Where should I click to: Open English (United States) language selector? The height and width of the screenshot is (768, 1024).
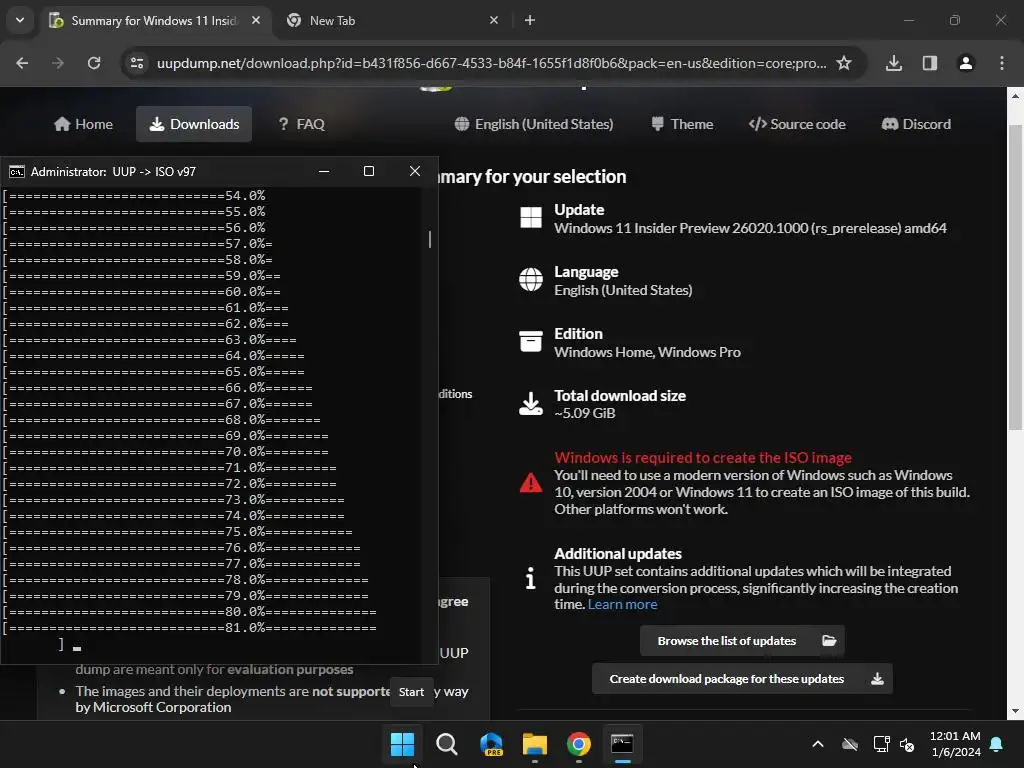click(x=534, y=124)
